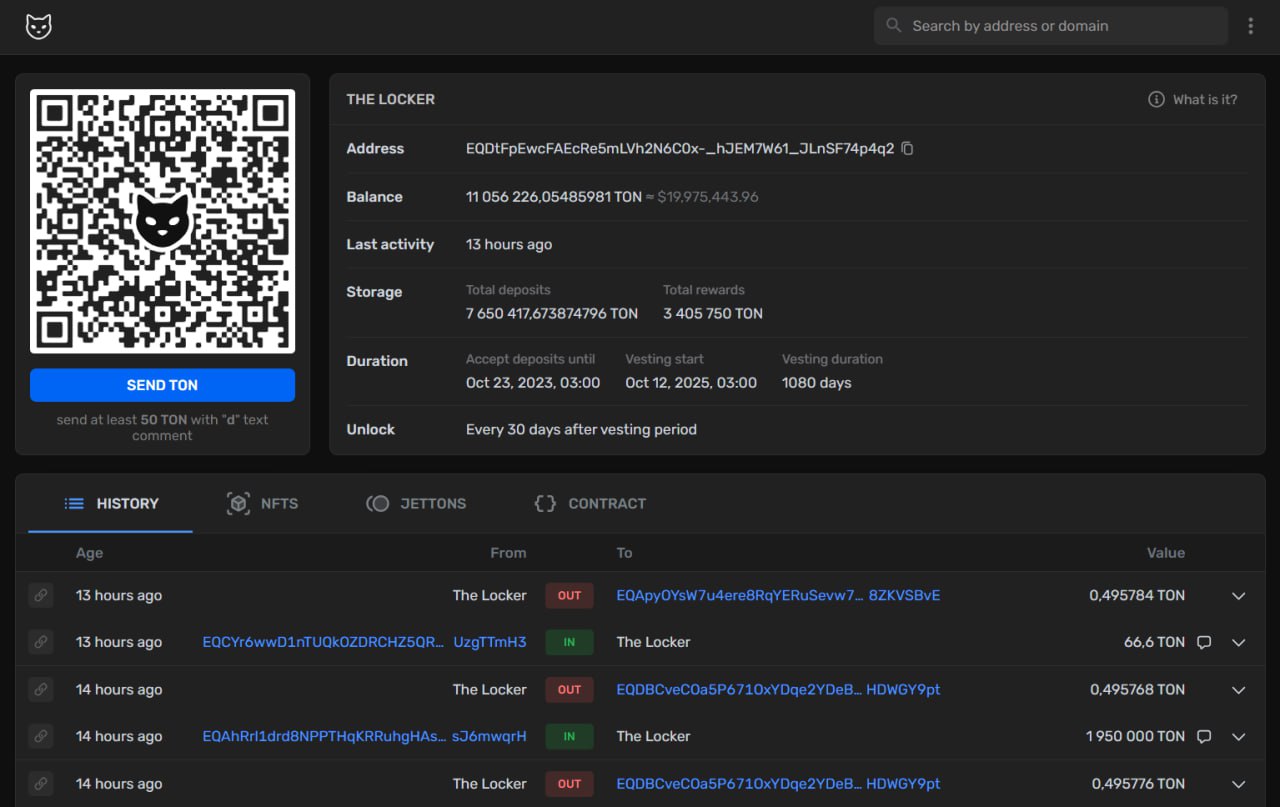Open address EQApyOYsW7u4ere8RqYERuSevw7… 8ZKVSBvE
Viewport: 1280px width, 807px height.
778,595
